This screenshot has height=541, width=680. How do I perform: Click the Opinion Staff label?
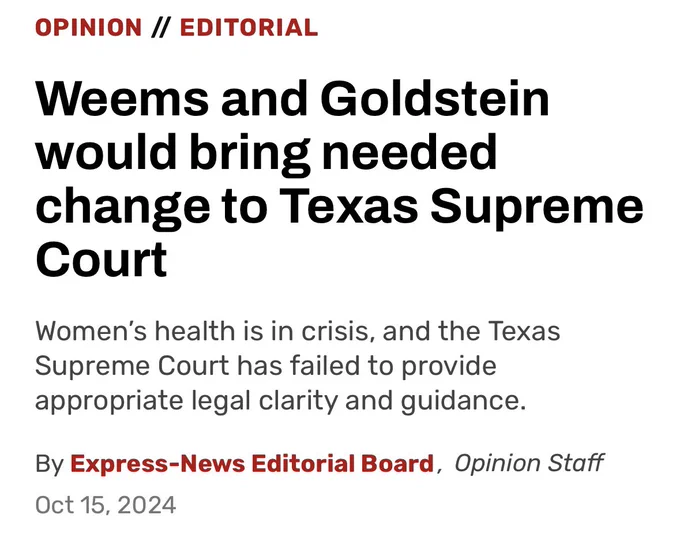pyautogui.click(x=529, y=463)
